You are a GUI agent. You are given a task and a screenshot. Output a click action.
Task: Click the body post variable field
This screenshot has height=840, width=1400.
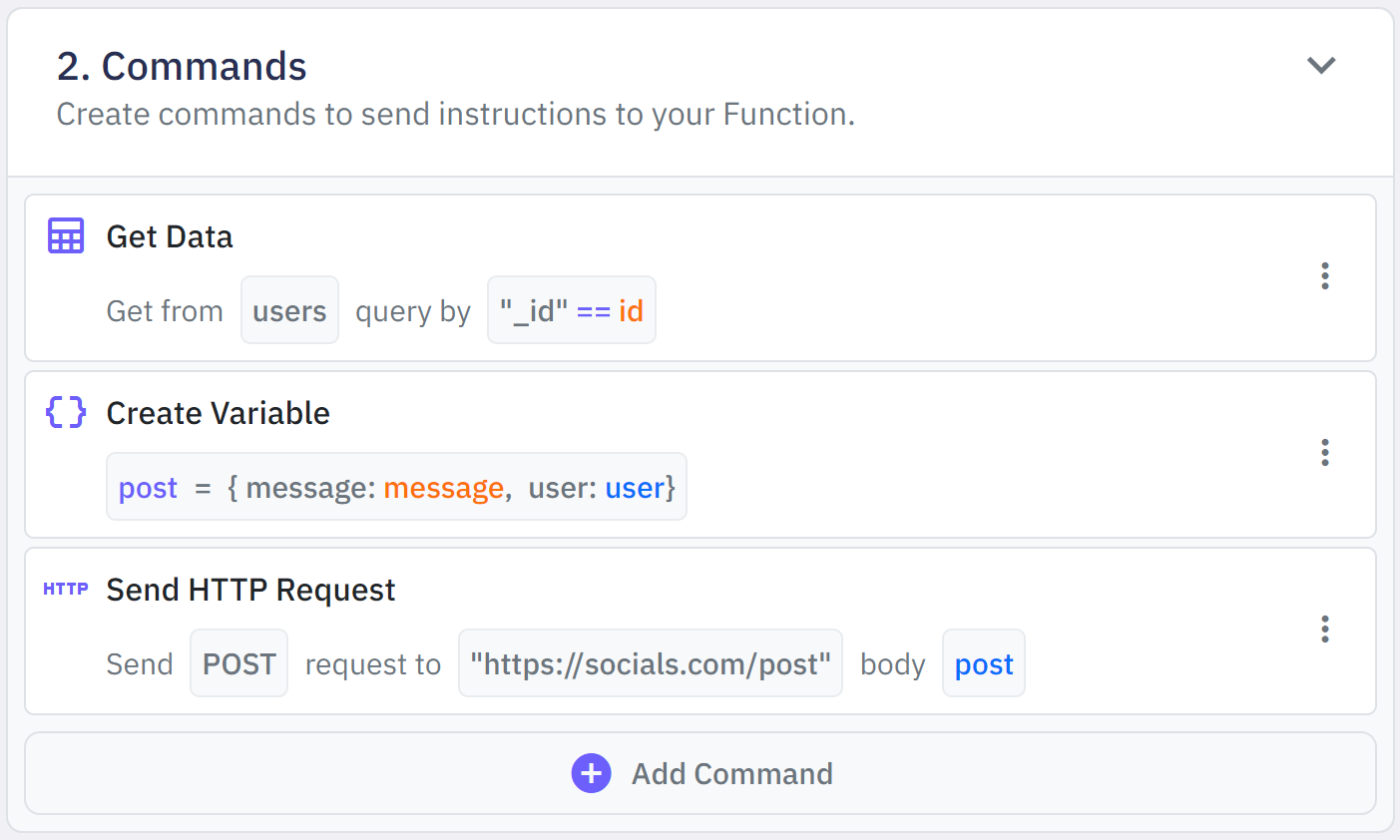[983, 663]
